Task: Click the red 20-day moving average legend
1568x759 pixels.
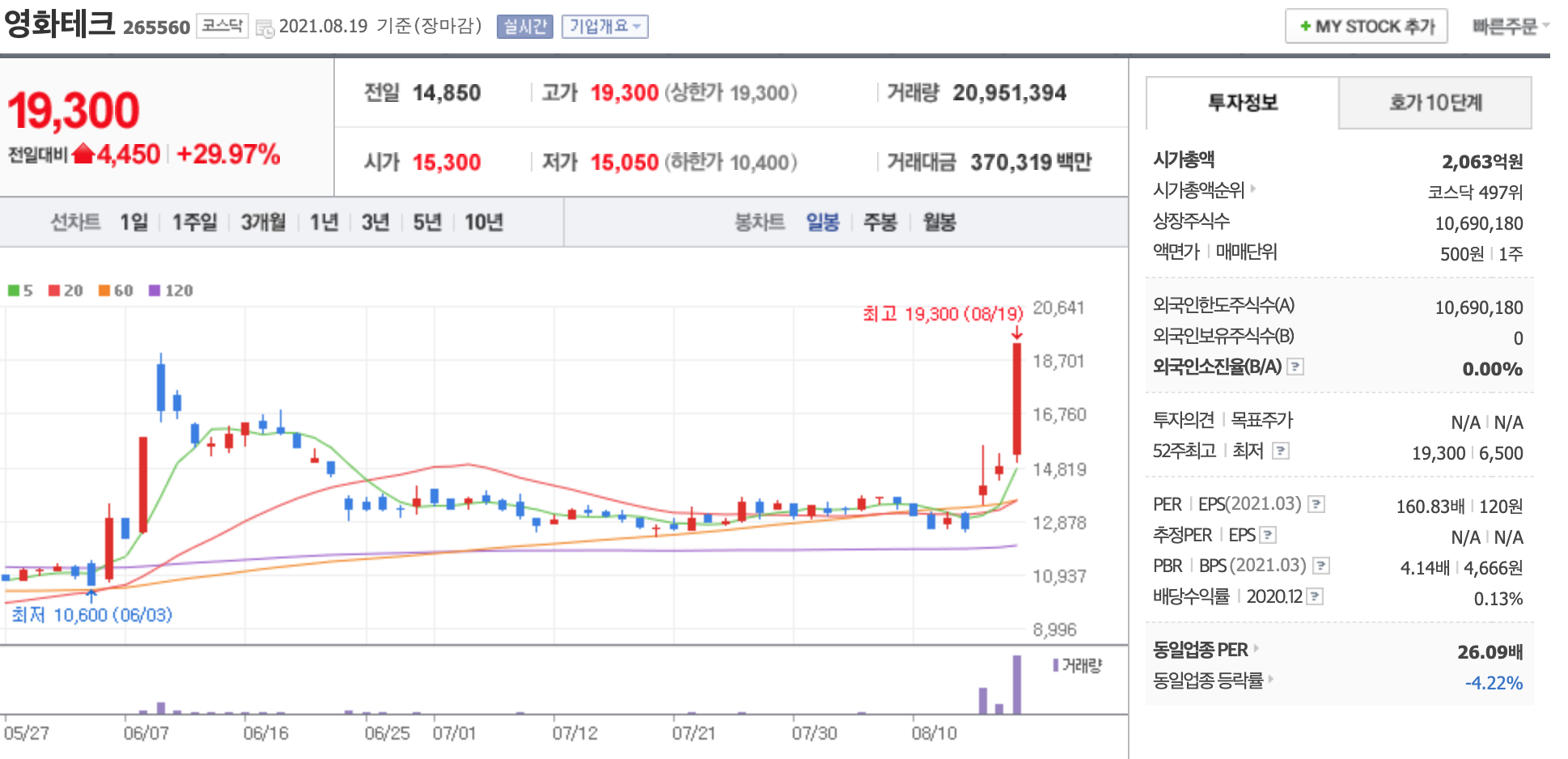Action: pos(66,290)
